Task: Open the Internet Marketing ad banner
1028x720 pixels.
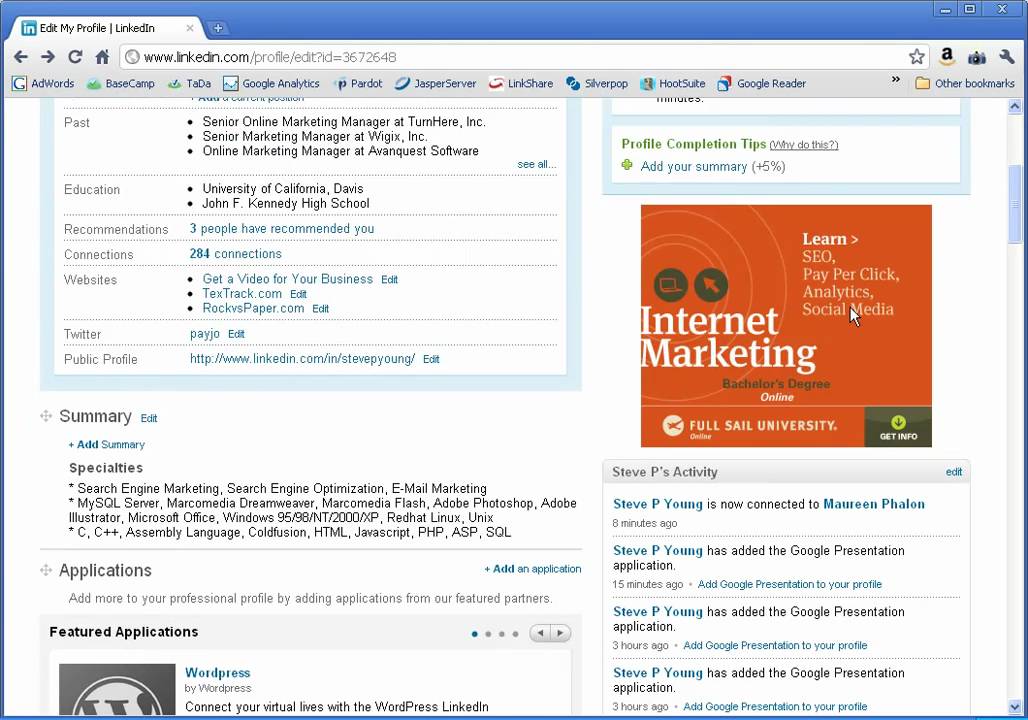Action: (x=786, y=326)
